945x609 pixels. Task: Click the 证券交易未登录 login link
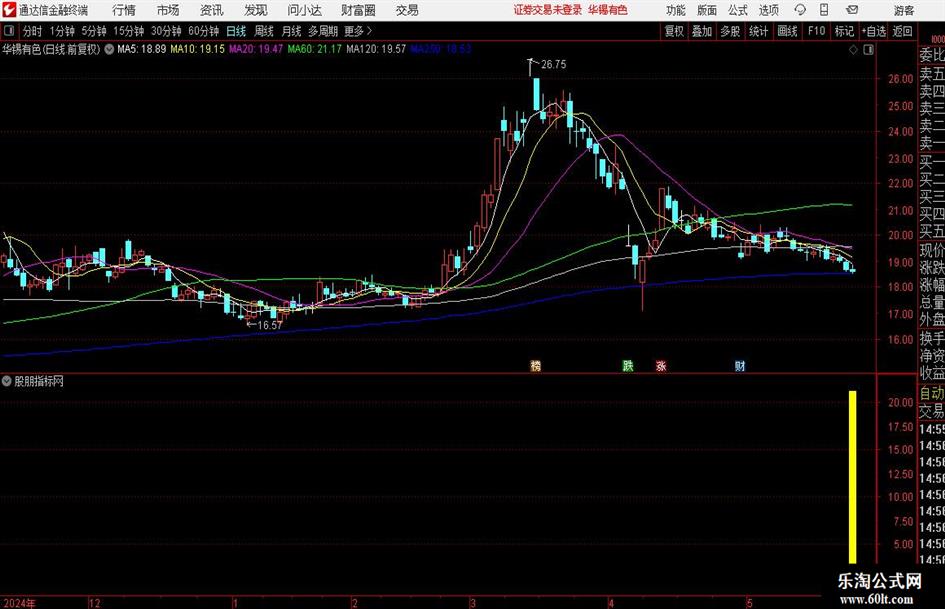(x=548, y=10)
